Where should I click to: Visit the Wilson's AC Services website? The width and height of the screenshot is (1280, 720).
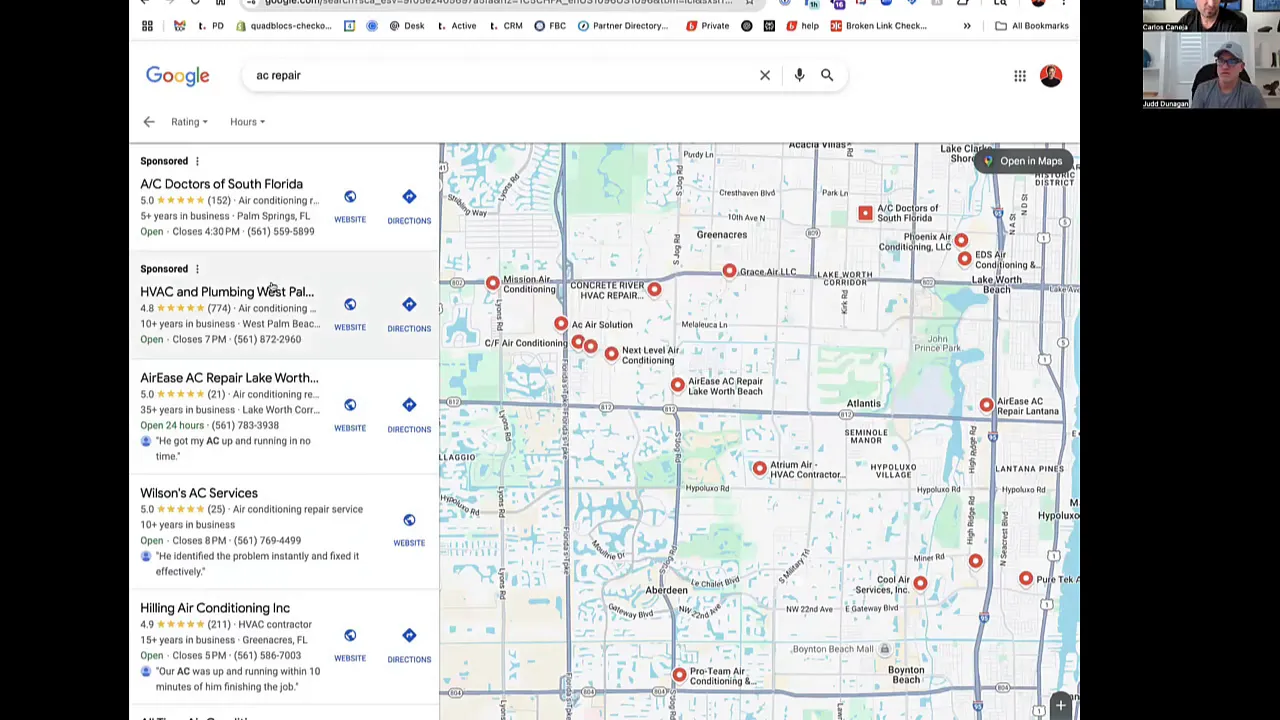click(x=409, y=529)
